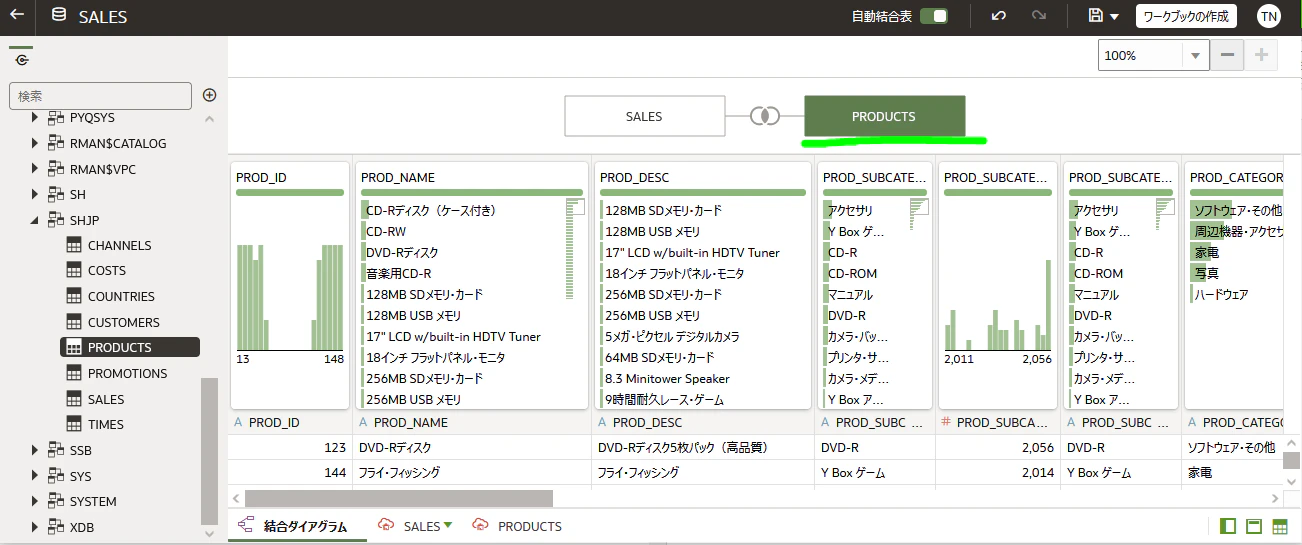Expand the RMAN$CATALOG schema

35,143
